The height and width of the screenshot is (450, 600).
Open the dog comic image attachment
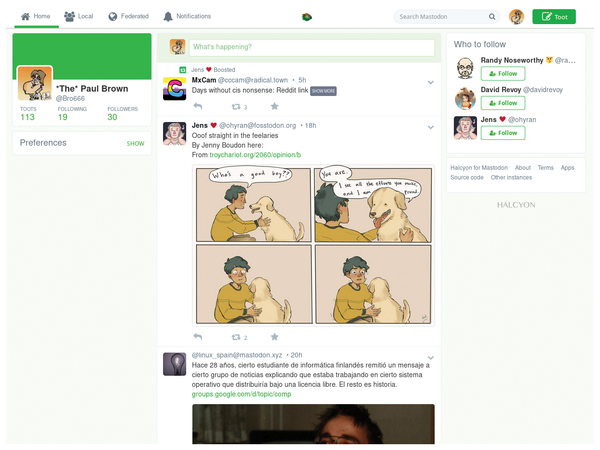(313, 245)
